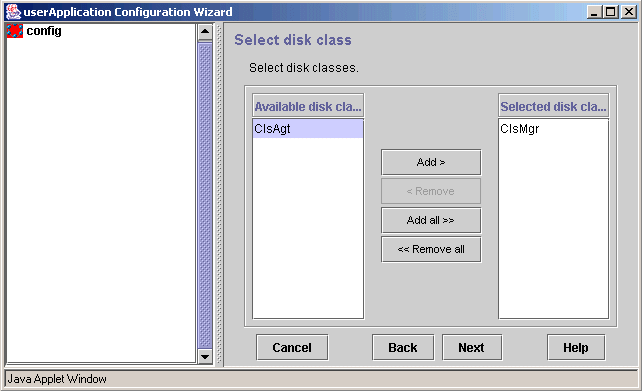Open Help for disk class selection
This screenshot has height=391, width=642.
576,348
